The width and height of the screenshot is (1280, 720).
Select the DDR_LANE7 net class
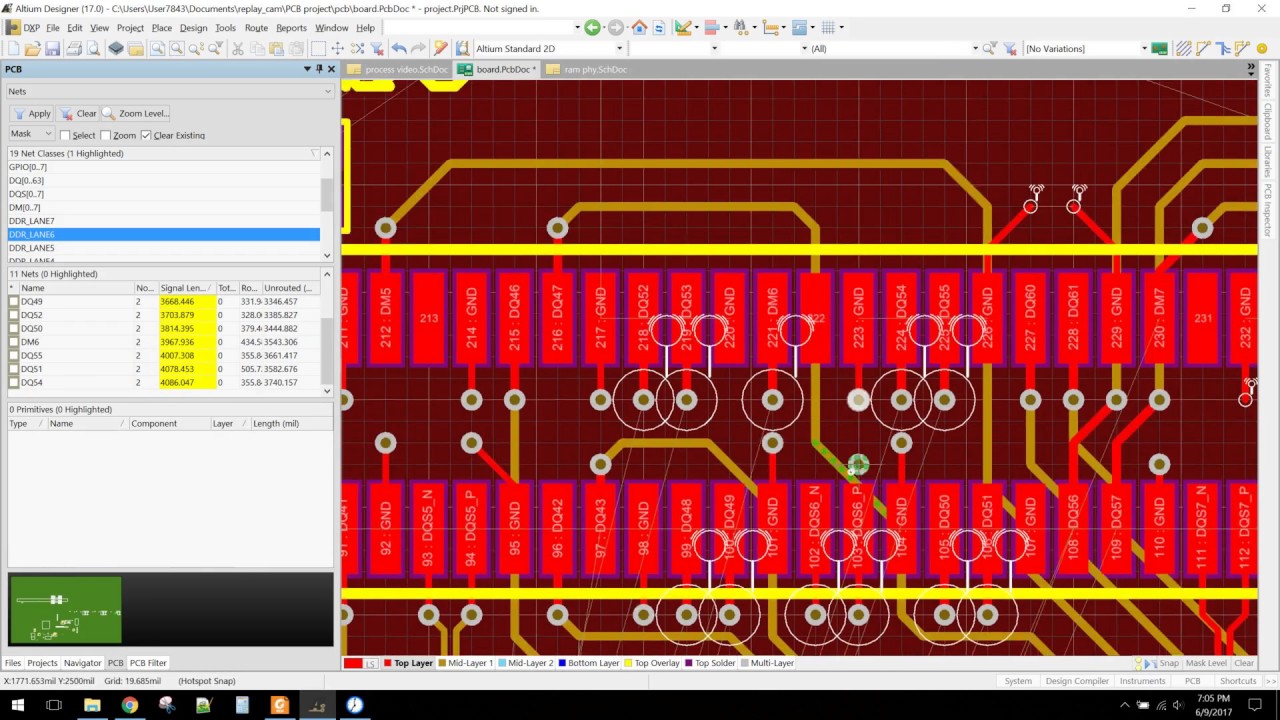click(164, 221)
